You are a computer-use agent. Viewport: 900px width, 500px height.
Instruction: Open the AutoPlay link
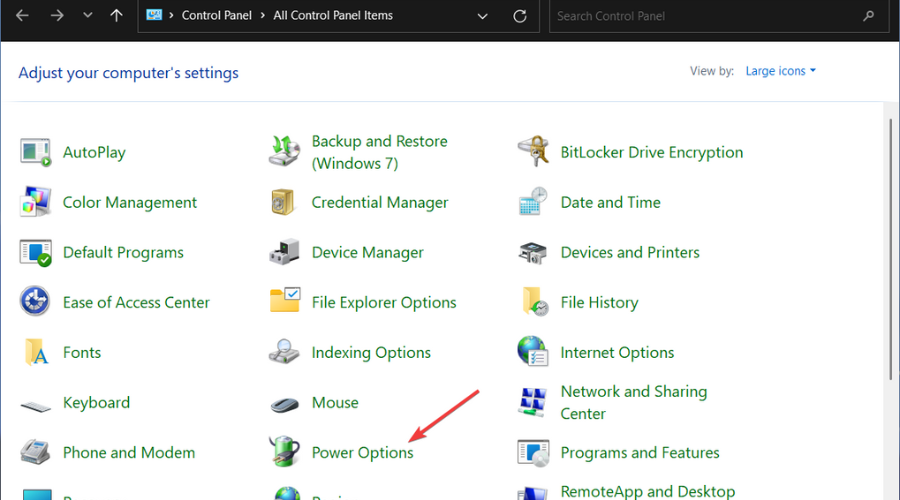pos(94,152)
